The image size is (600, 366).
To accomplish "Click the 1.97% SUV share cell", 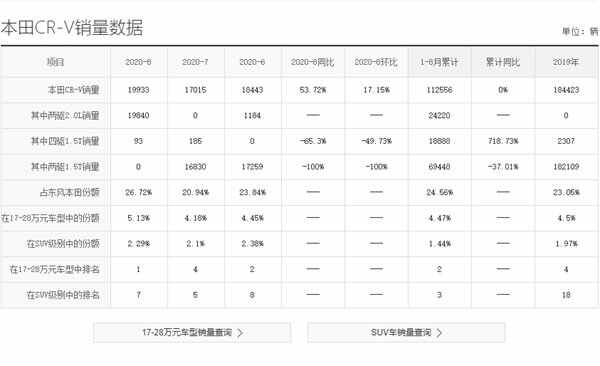I will coord(566,243).
